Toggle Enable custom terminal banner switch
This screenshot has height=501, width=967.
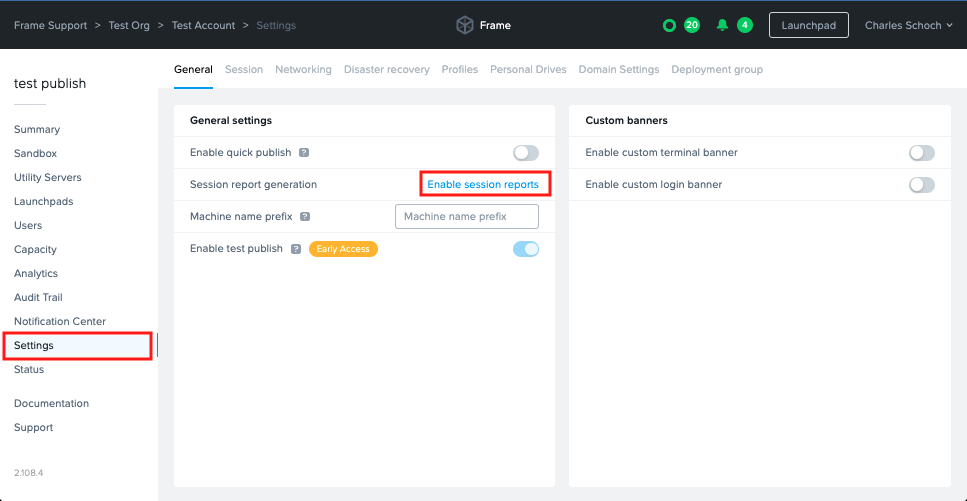click(922, 152)
